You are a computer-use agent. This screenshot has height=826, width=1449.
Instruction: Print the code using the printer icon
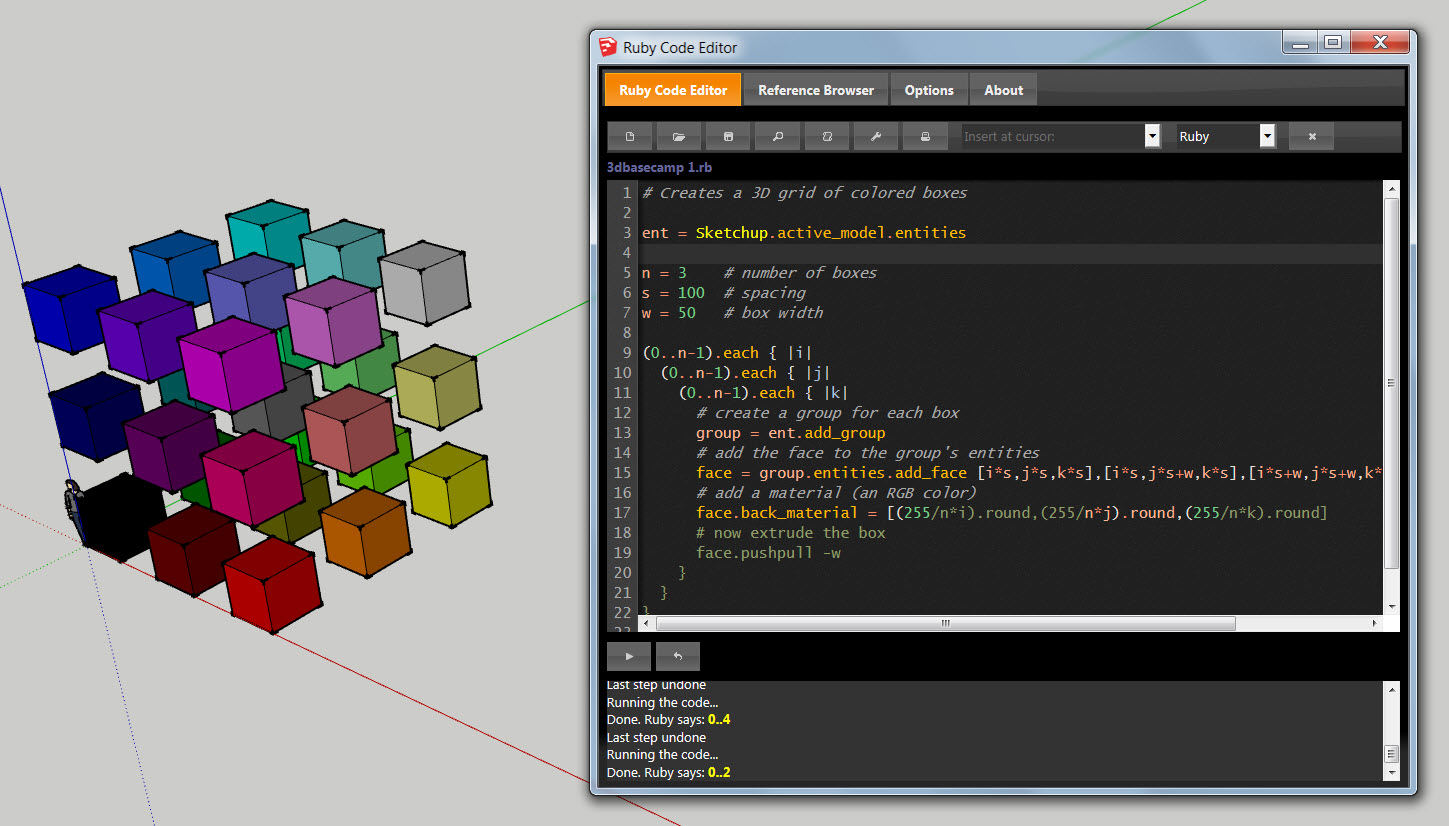click(925, 136)
